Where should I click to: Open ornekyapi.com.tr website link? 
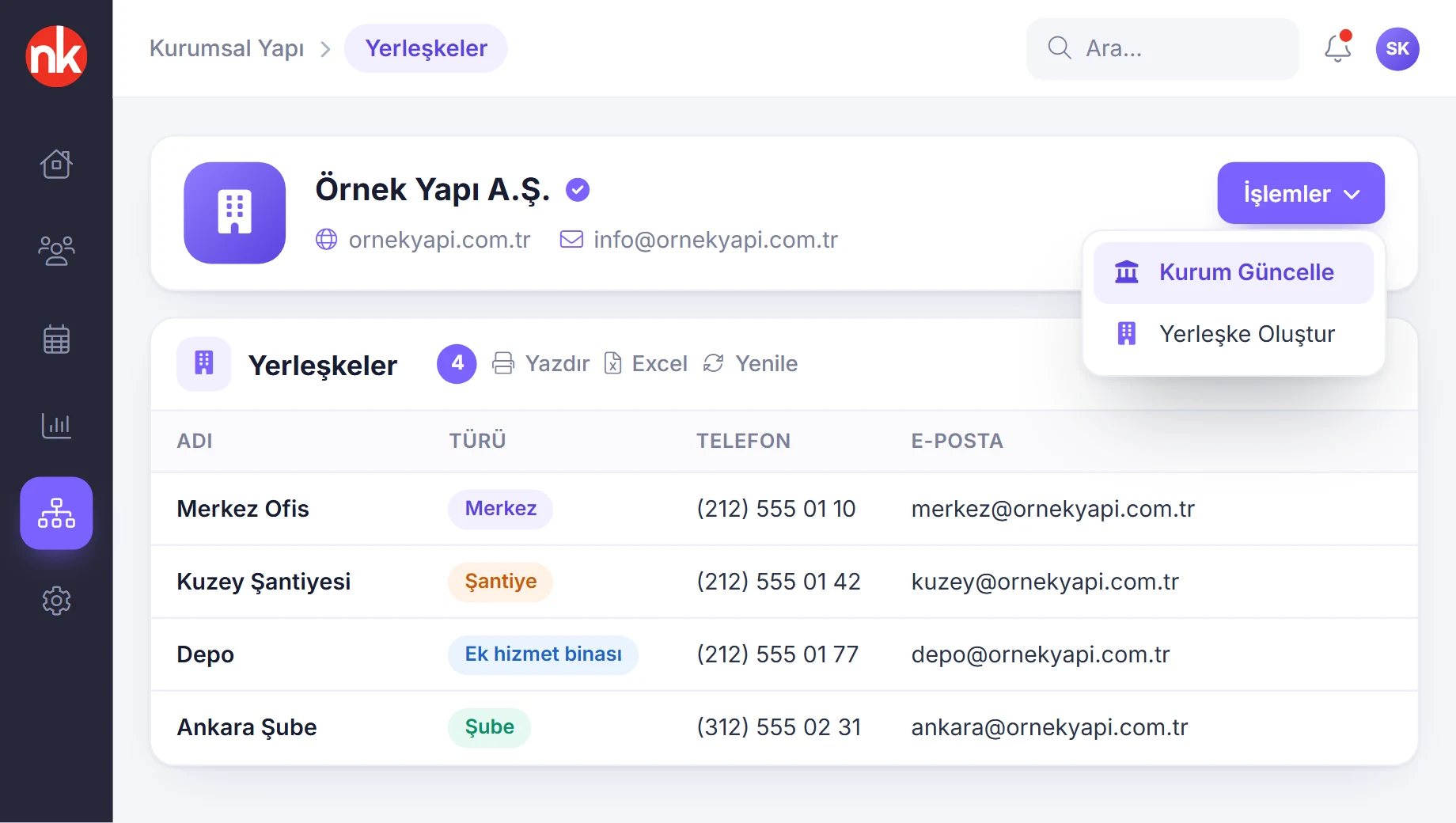click(x=439, y=240)
